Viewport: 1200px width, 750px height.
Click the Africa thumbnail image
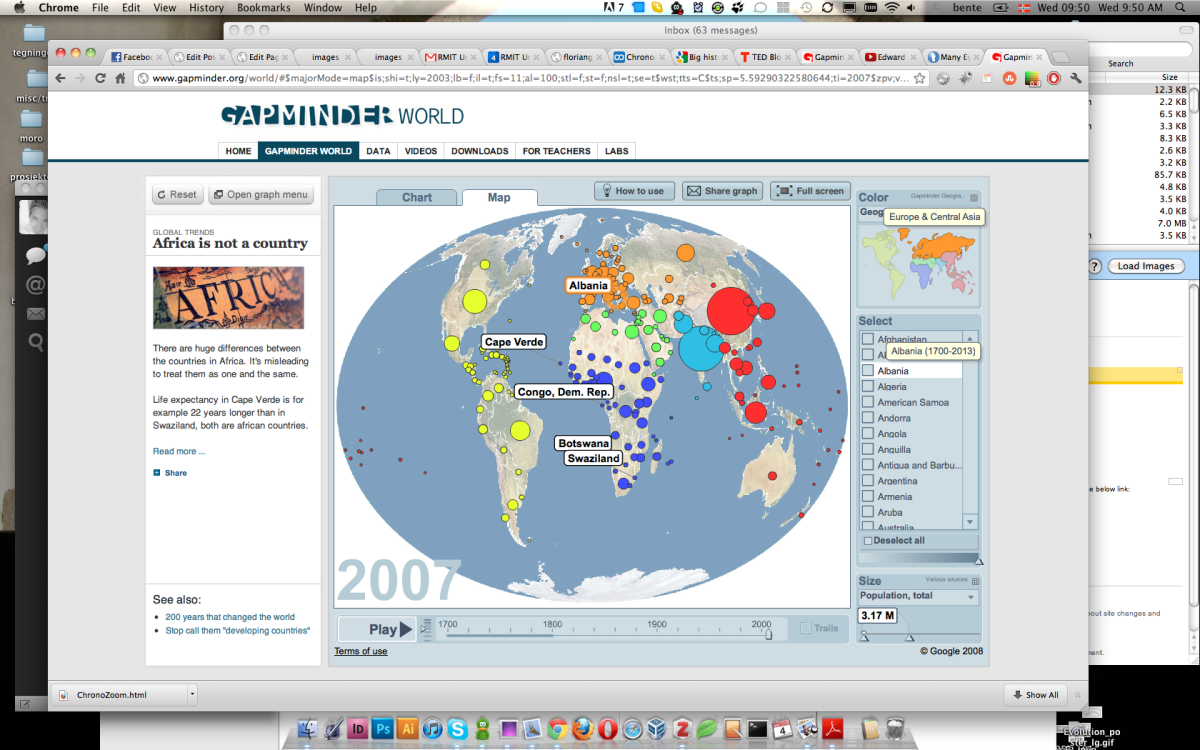coord(228,297)
